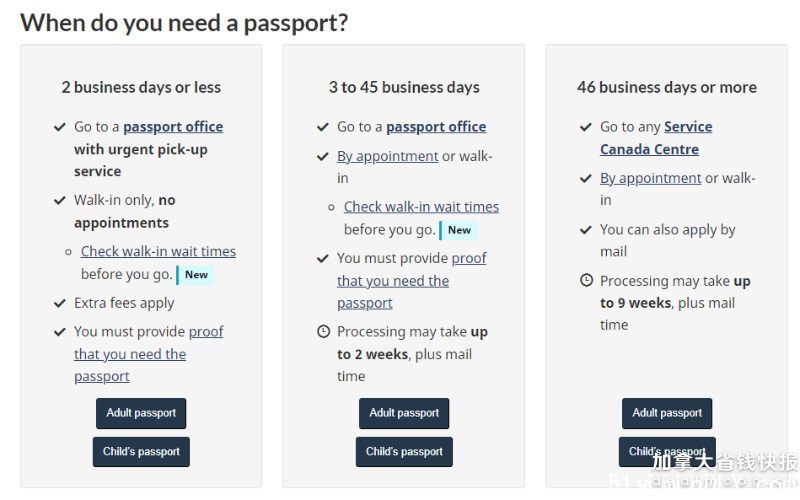The height and width of the screenshot is (500, 800).
Task: Open proof that you need the passport link, middle card
Action: pyautogui.click(x=412, y=280)
